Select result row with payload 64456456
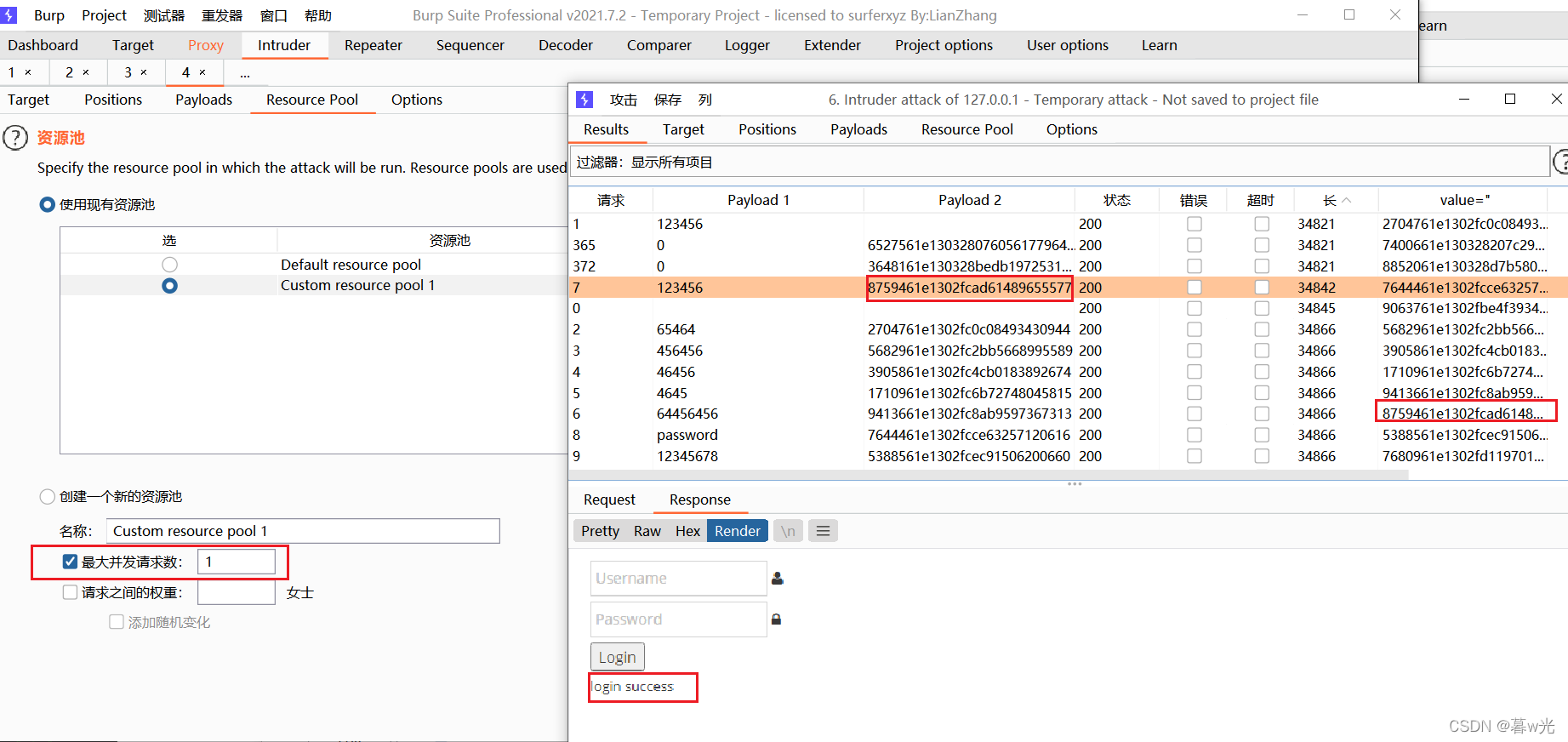 [x=1068, y=414]
